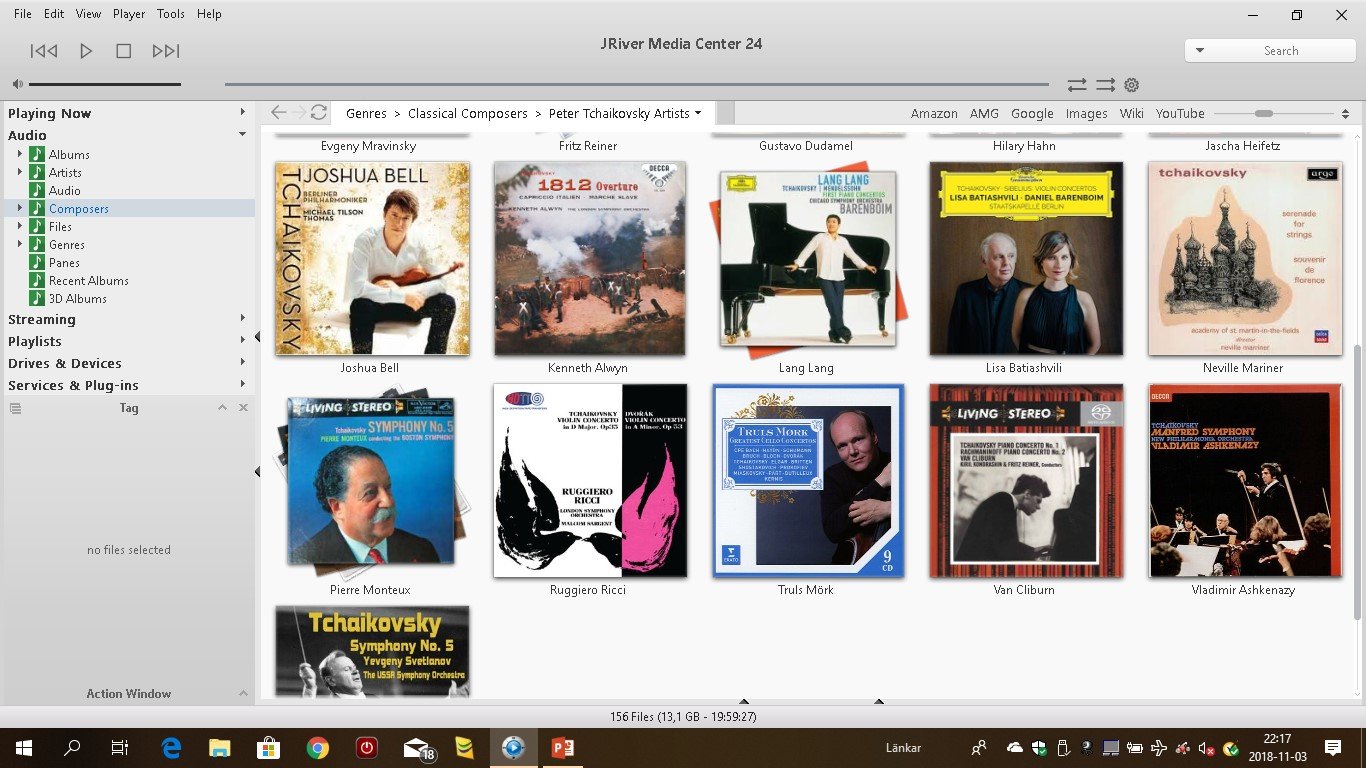
Task: Select the Truls Mörk album thumbnail
Action: pos(808,481)
